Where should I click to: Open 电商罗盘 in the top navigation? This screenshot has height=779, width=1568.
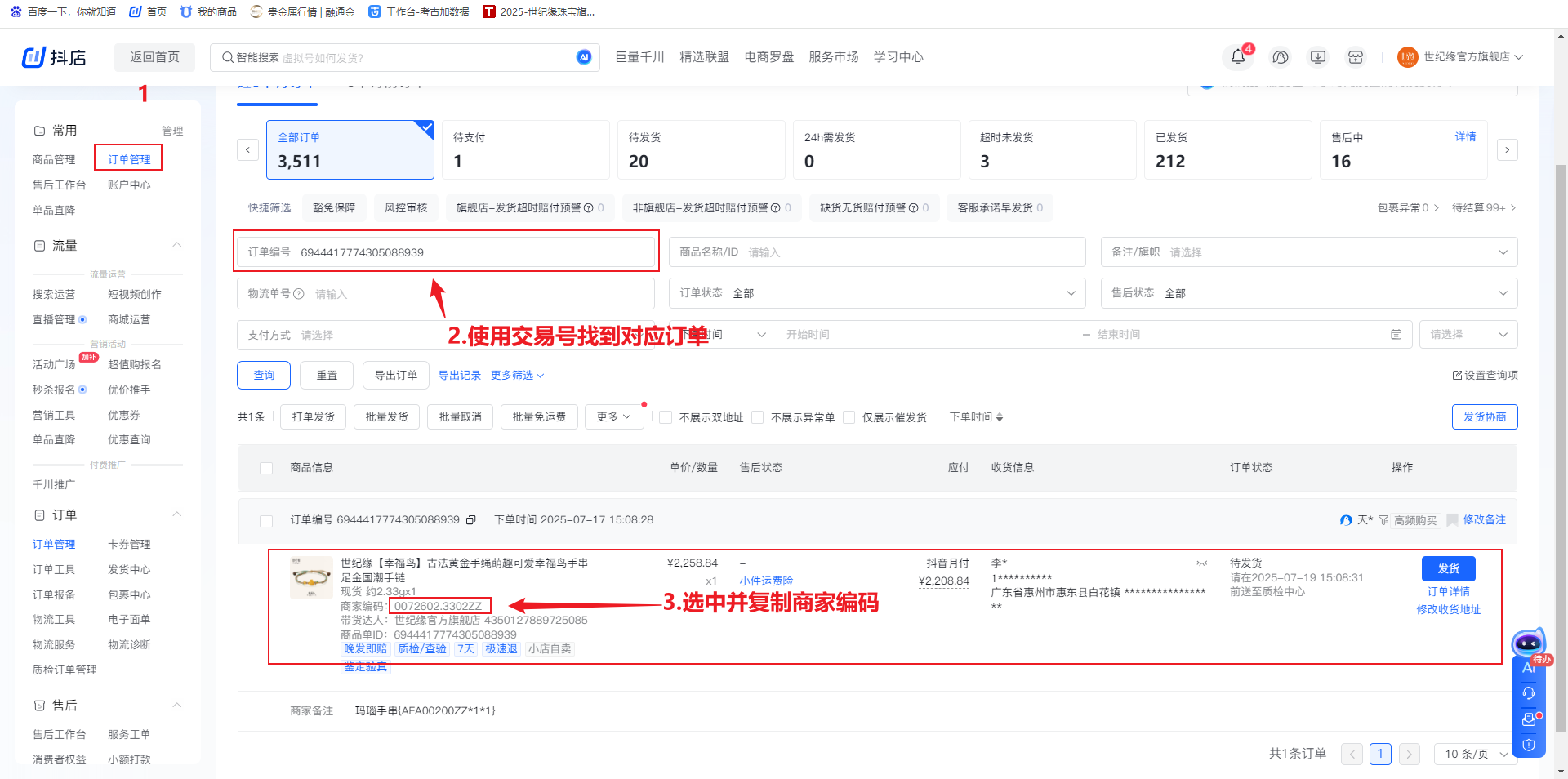[x=768, y=57]
